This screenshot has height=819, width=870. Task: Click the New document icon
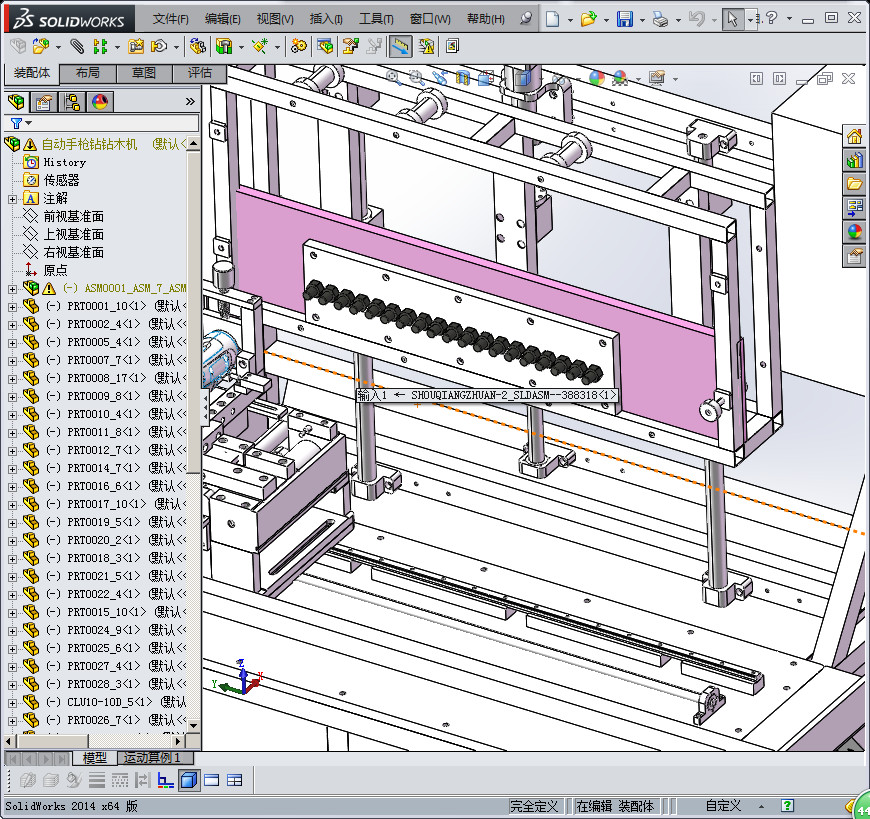pyautogui.click(x=553, y=19)
